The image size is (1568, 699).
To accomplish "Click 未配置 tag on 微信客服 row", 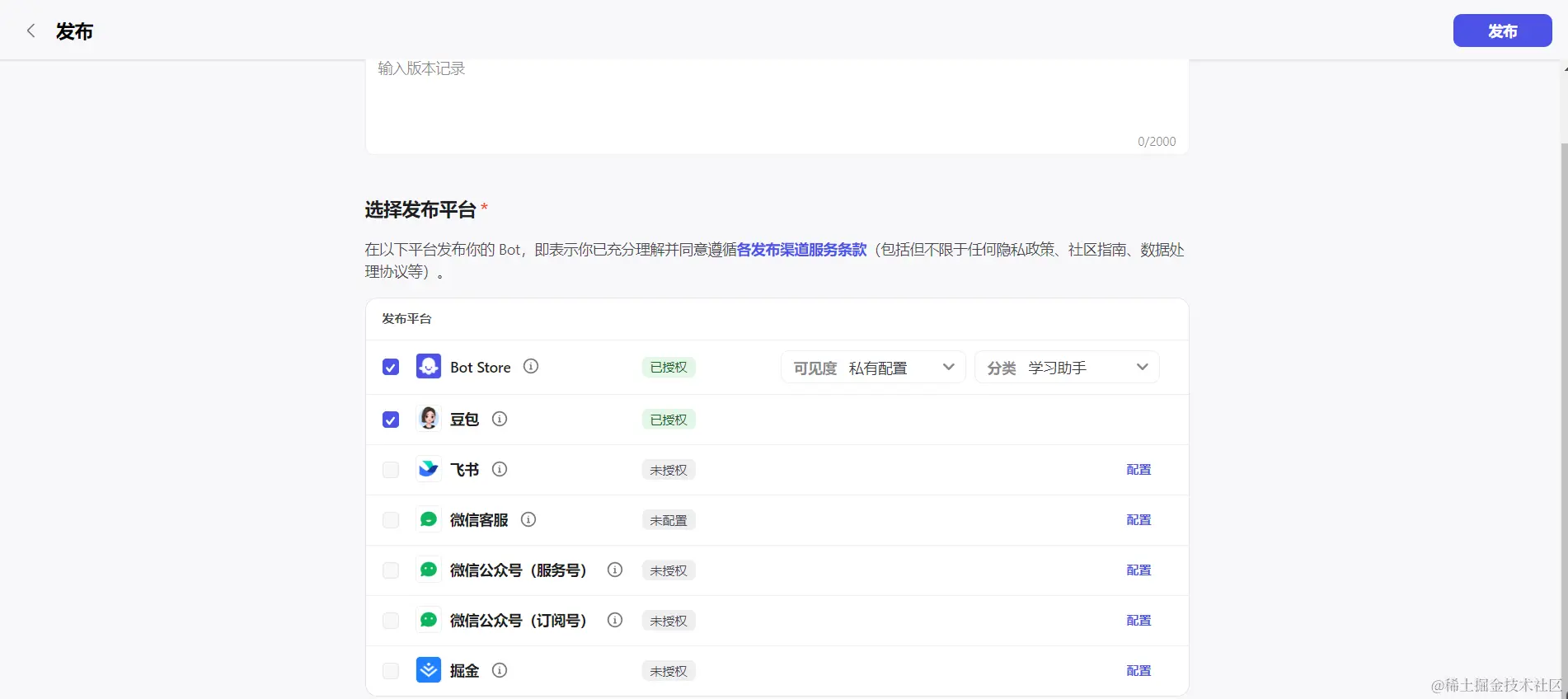I will (x=669, y=520).
